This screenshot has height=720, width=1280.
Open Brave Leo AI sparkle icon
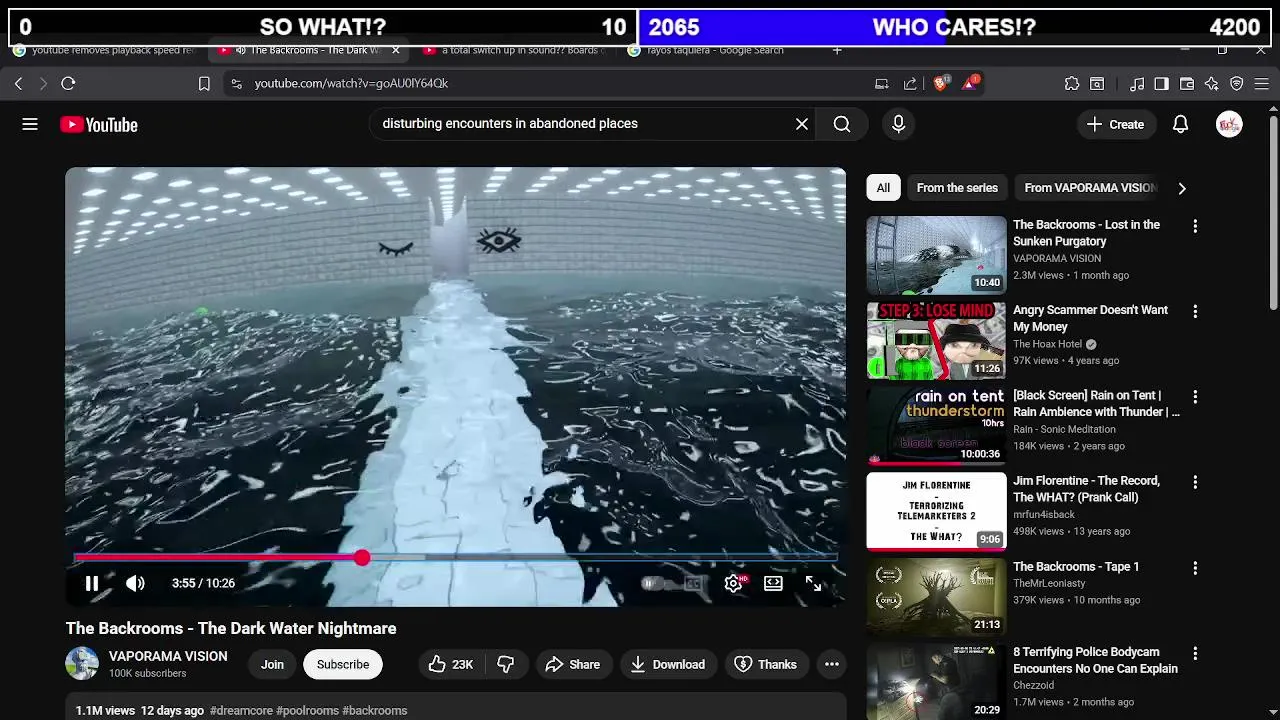(x=1212, y=84)
